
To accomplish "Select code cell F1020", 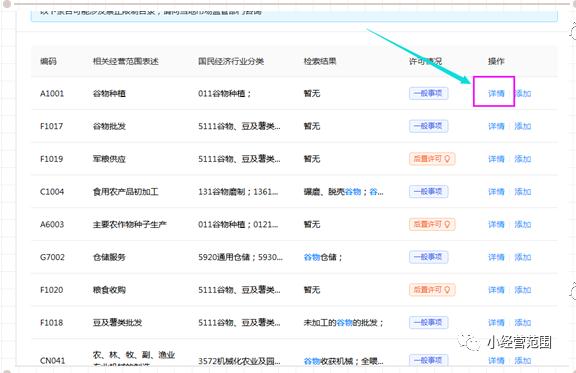I will pos(51,290).
